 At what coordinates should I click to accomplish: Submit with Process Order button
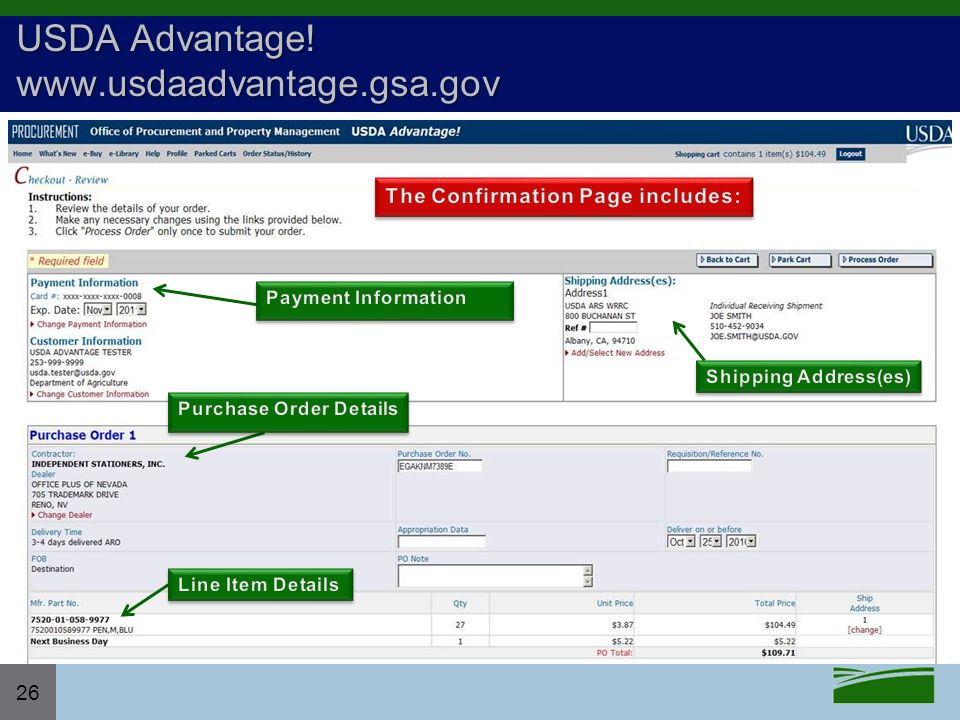point(885,260)
